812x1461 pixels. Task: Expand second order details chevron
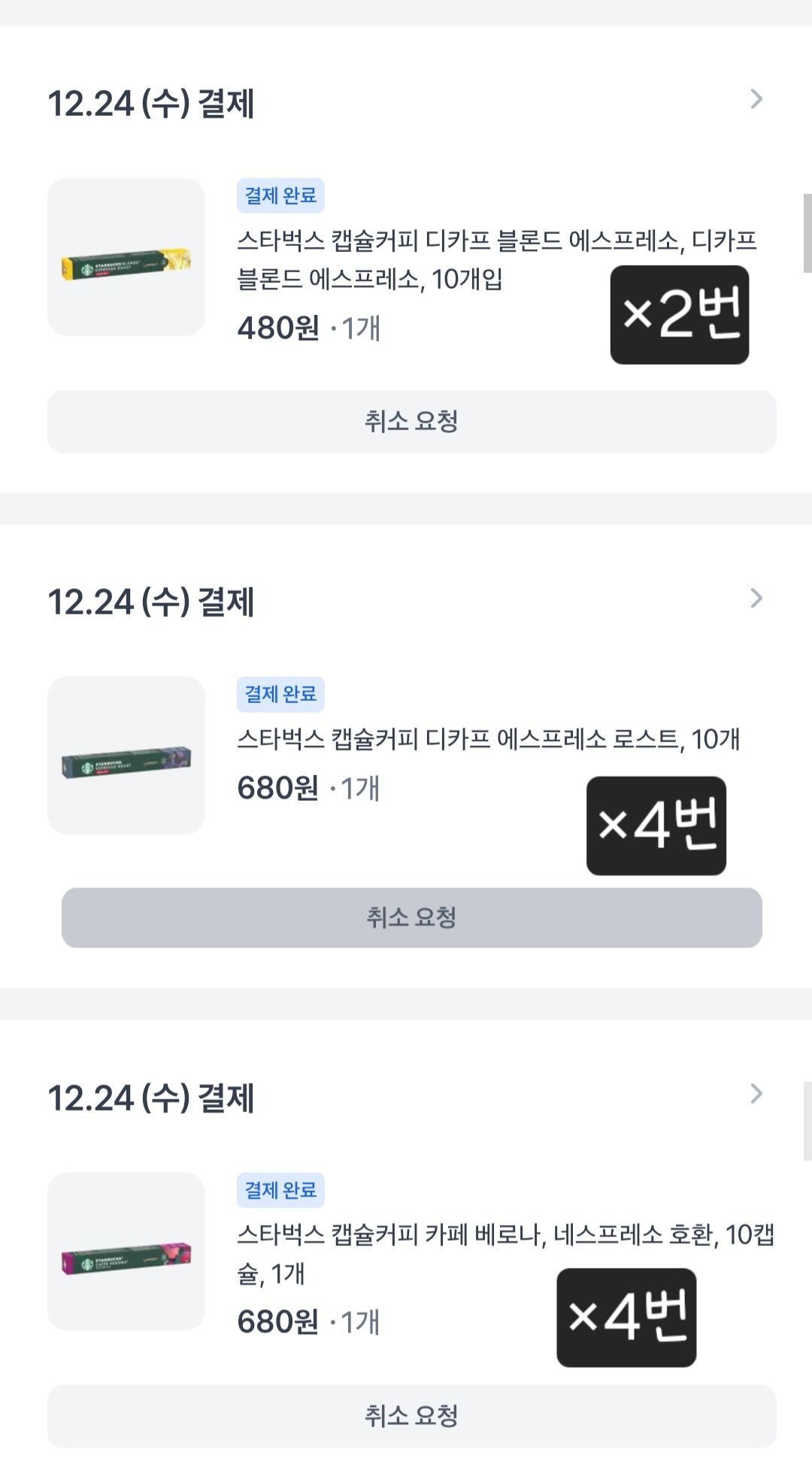(756, 599)
